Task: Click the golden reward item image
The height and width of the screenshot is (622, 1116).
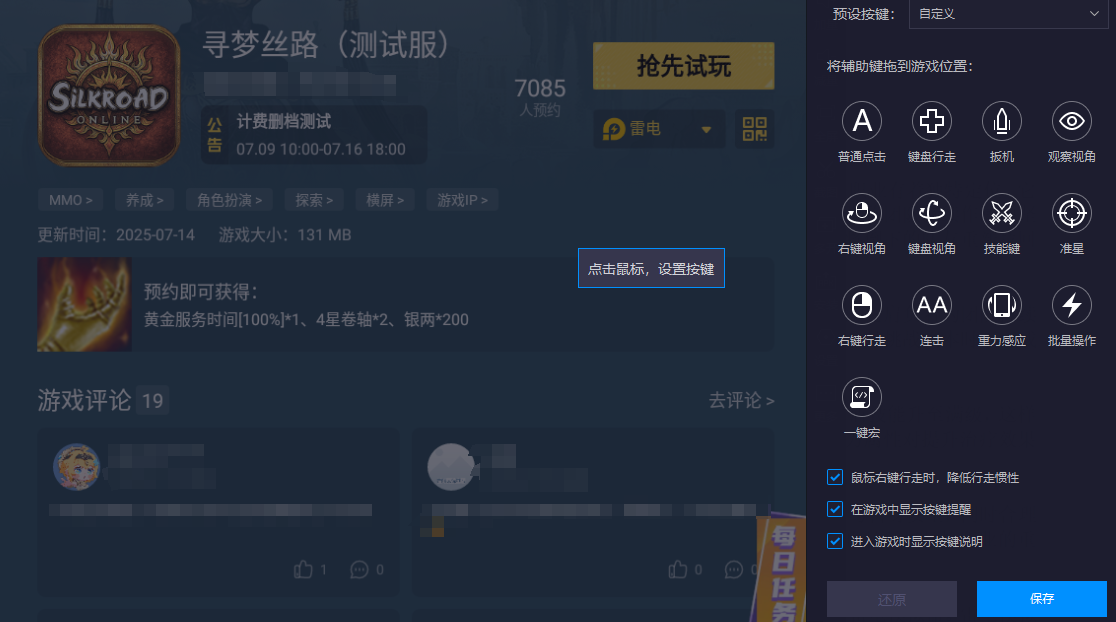Action: pyautogui.click(x=84, y=305)
